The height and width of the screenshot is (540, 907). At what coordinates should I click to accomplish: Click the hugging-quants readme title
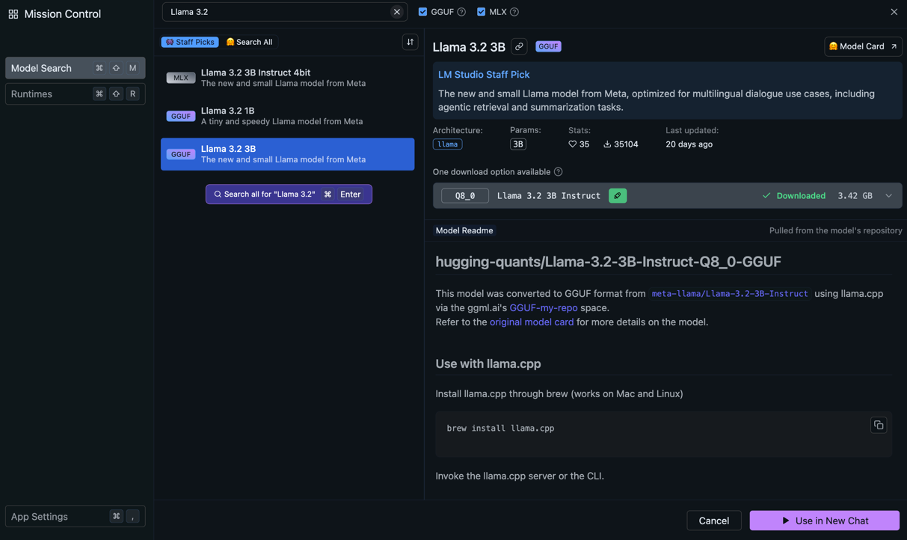[x=608, y=262]
